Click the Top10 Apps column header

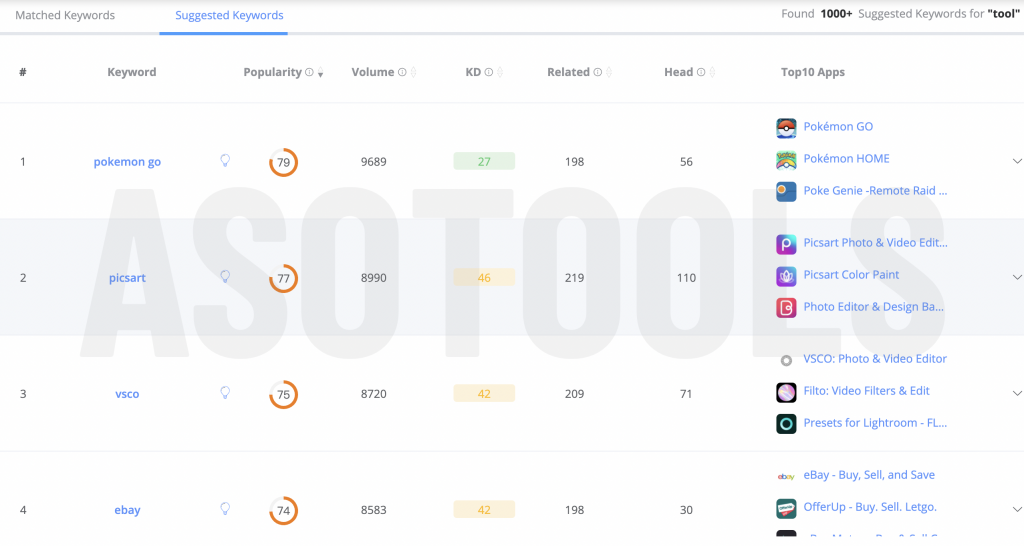click(812, 72)
